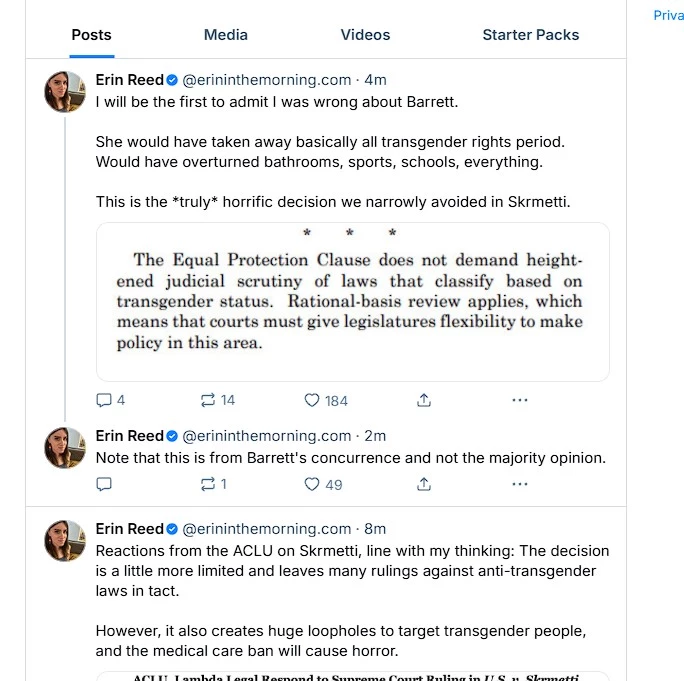Open the Videos tab
The height and width of the screenshot is (681, 684).
click(365, 34)
